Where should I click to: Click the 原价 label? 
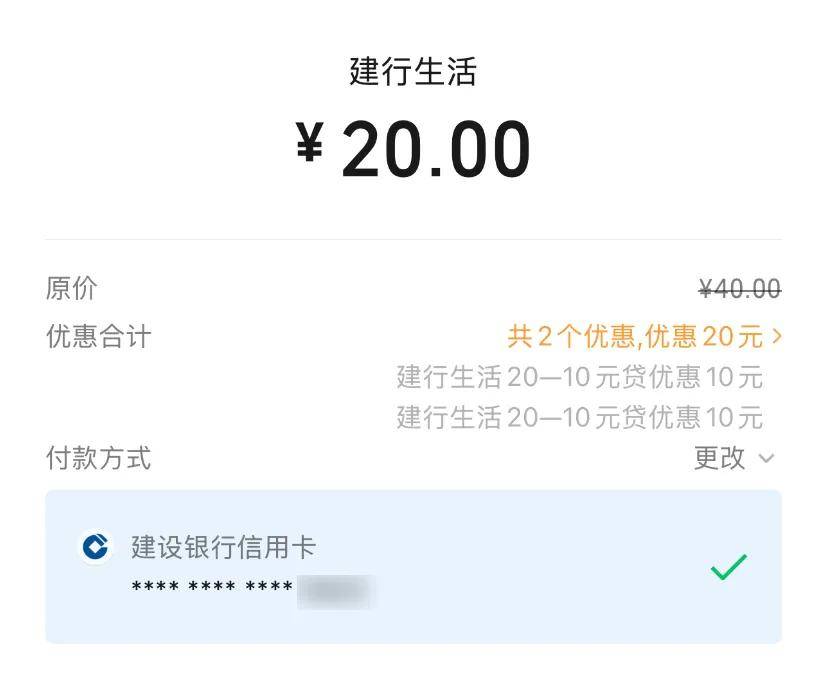click(x=72, y=289)
